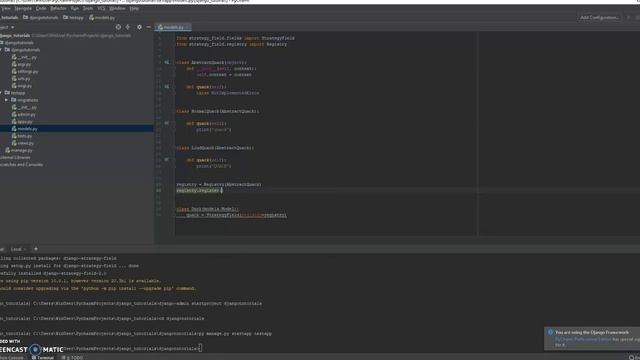Viewport: 640px width, 360px height.
Task: Click line importing StrategyField
Action: pos(235,38)
